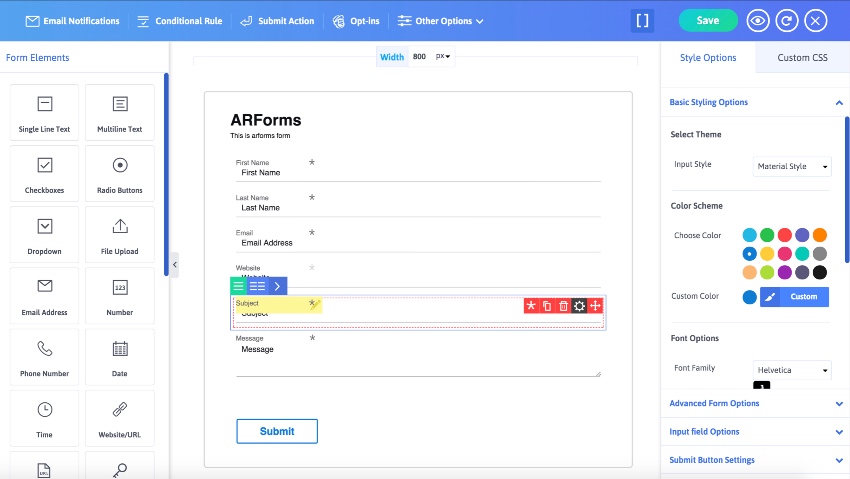Open Subject field settings gear

[x=579, y=306]
